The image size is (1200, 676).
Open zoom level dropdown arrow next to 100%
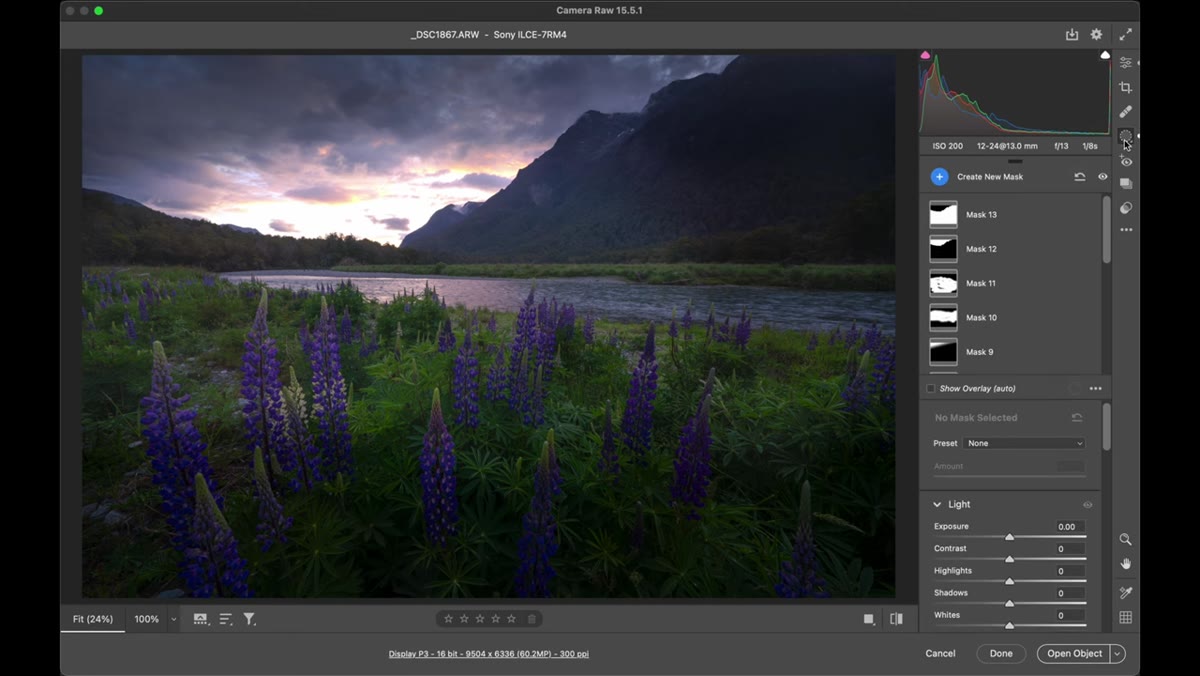coord(173,619)
